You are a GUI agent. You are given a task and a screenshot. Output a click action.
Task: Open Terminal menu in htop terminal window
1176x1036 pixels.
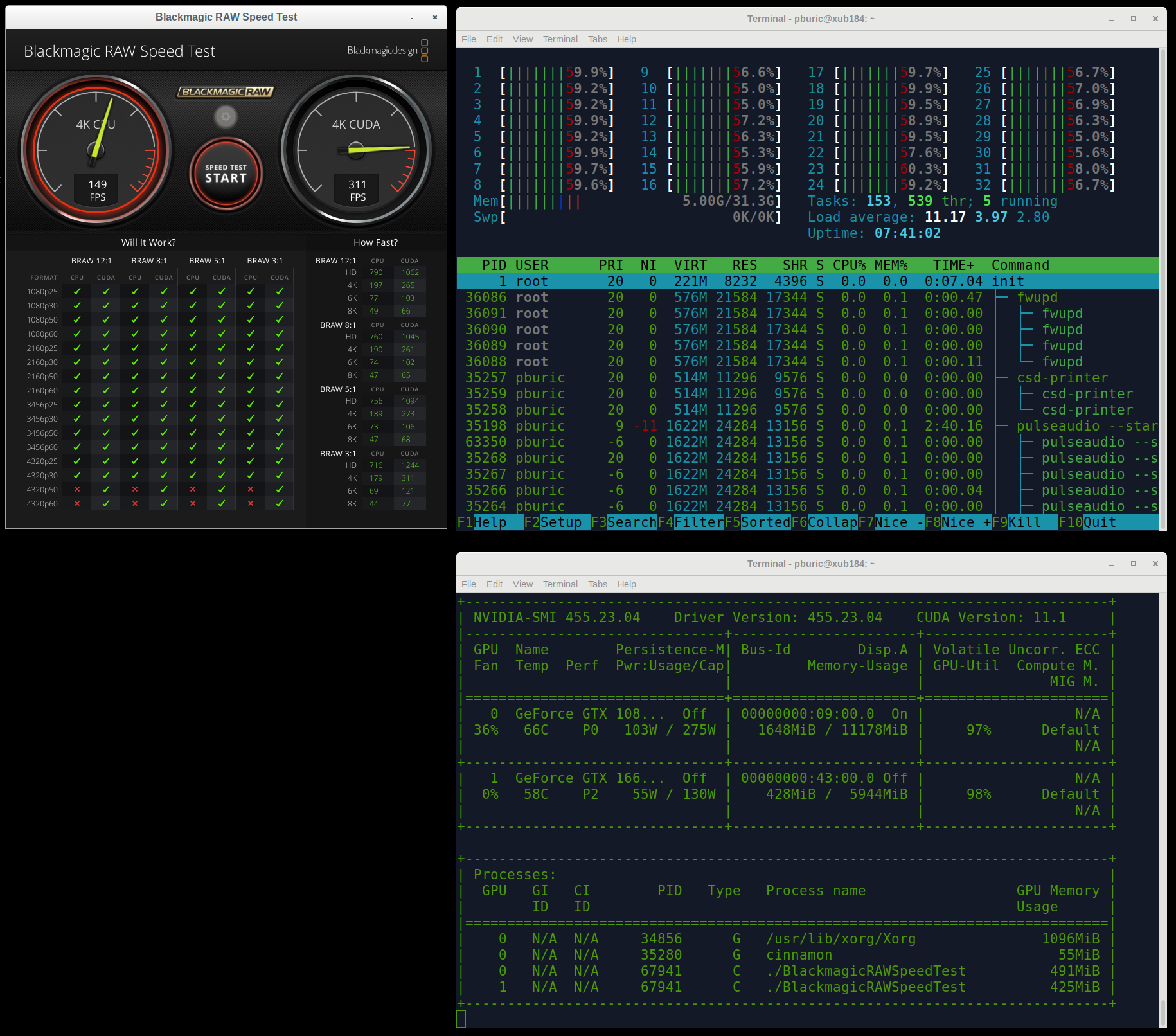coord(560,39)
